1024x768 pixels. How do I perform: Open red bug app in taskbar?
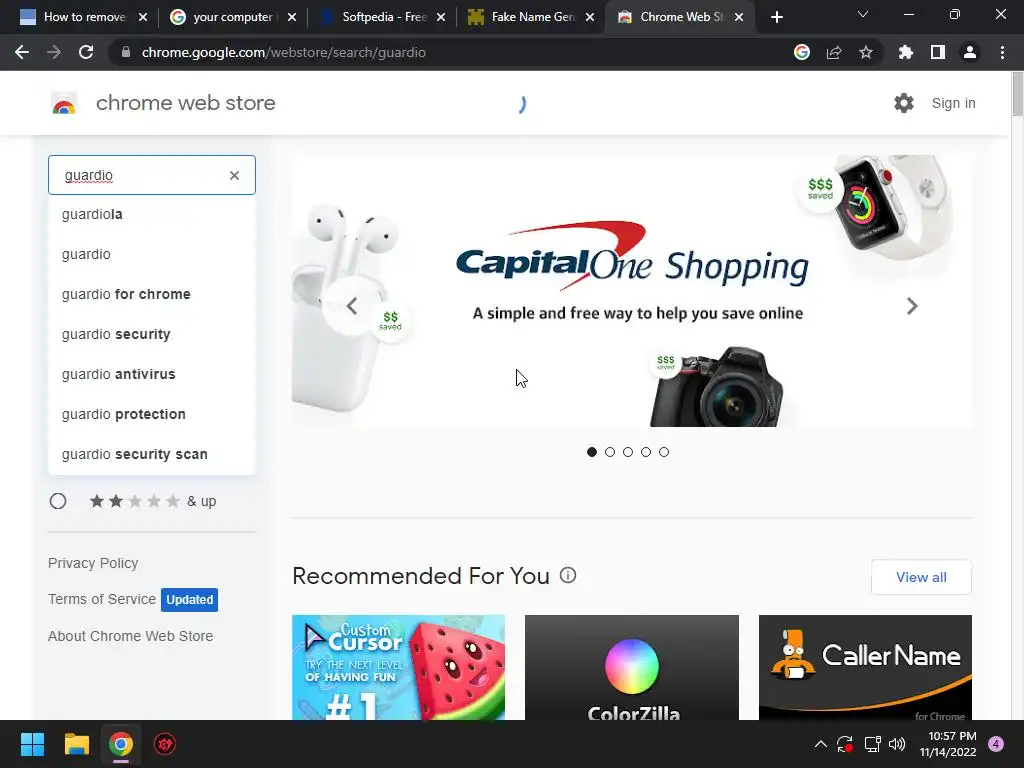tap(165, 744)
